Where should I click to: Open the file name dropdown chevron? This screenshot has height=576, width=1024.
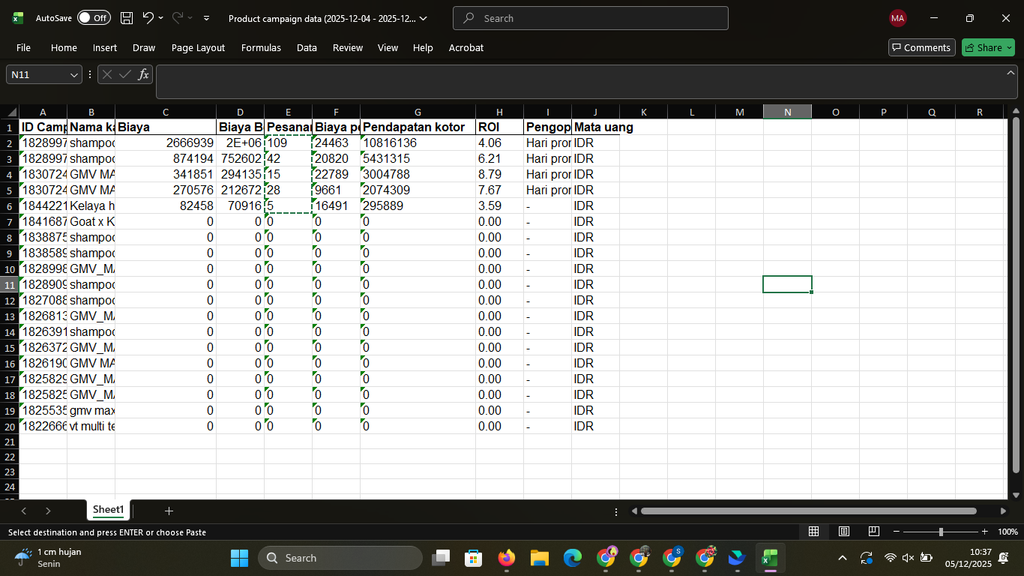423,18
